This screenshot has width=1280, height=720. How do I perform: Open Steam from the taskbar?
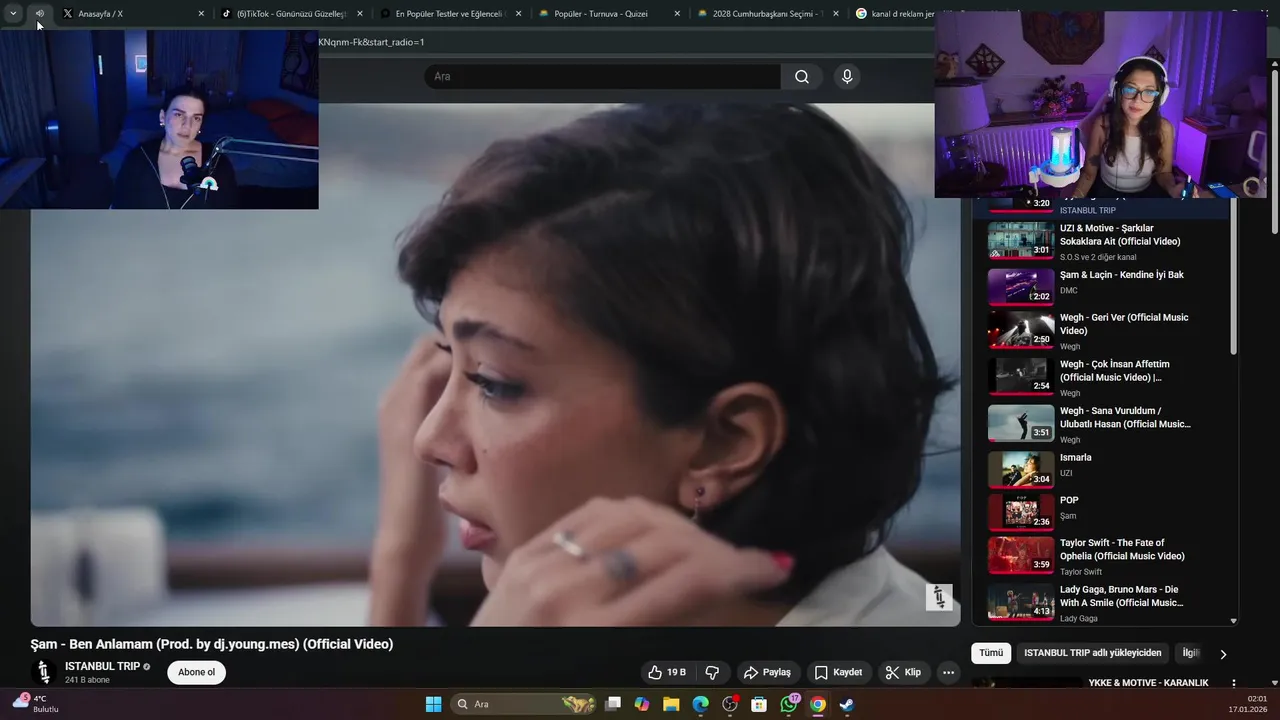[847, 704]
